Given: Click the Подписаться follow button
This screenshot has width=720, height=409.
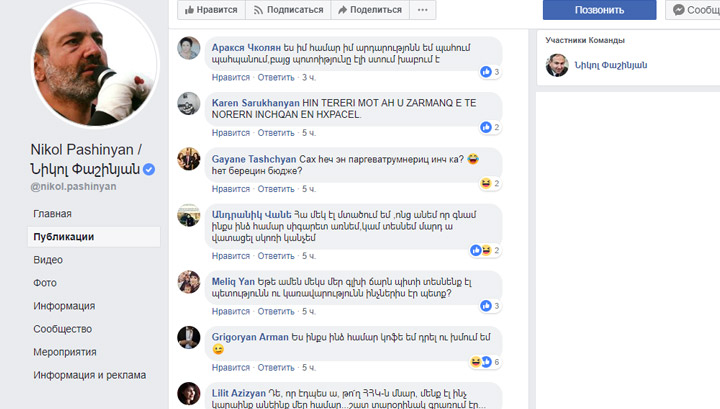Looking at the screenshot, I should pos(288,10).
